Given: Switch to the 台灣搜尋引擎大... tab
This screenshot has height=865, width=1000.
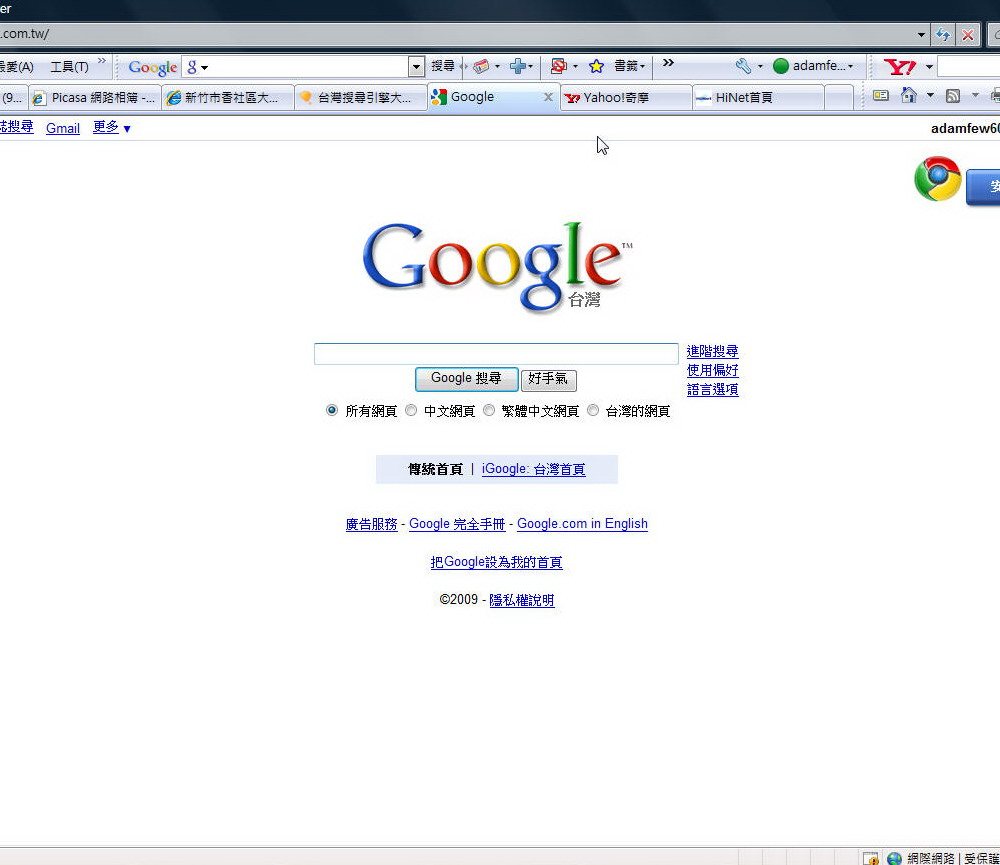Looking at the screenshot, I should [361, 98].
